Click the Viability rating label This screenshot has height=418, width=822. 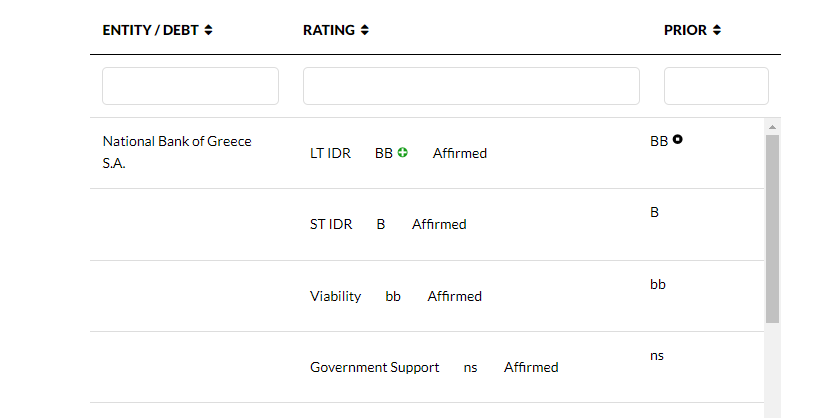point(335,296)
